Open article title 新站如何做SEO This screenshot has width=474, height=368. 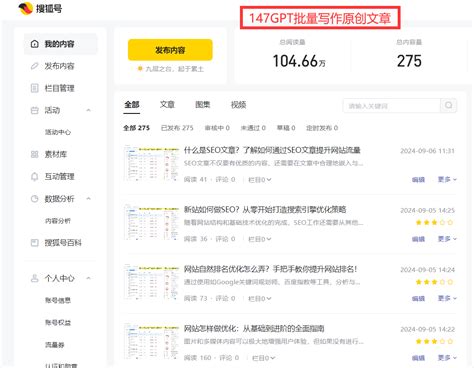(265, 210)
